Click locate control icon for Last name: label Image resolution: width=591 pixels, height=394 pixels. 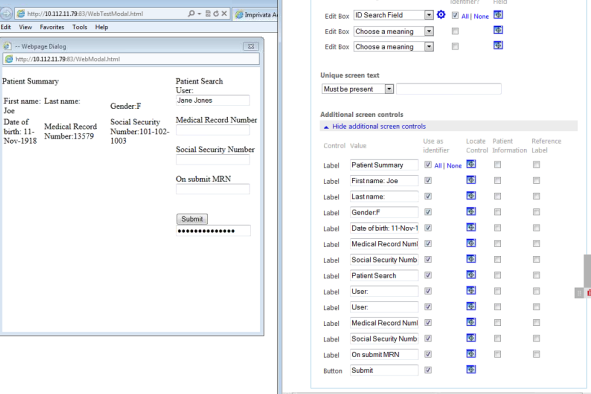click(x=471, y=196)
